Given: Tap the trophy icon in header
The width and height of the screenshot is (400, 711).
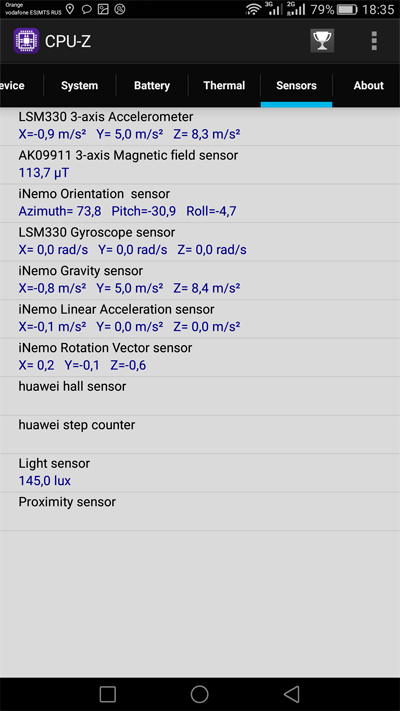Looking at the screenshot, I should click(322, 41).
